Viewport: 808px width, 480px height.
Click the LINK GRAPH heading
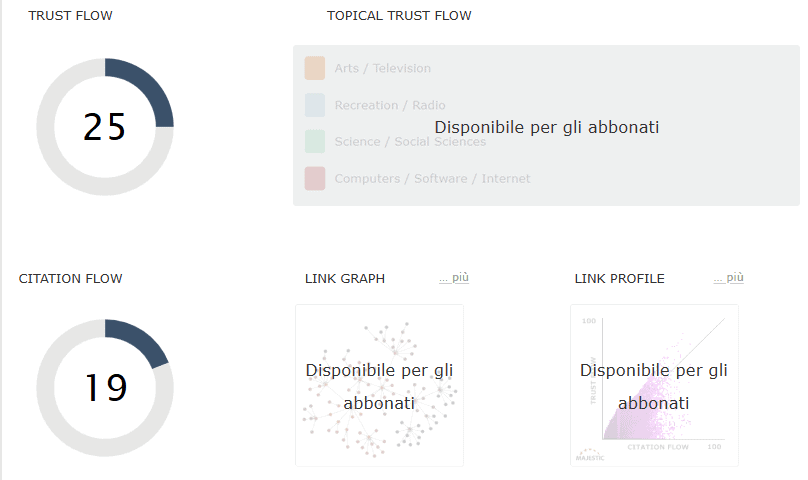click(x=345, y=279)
